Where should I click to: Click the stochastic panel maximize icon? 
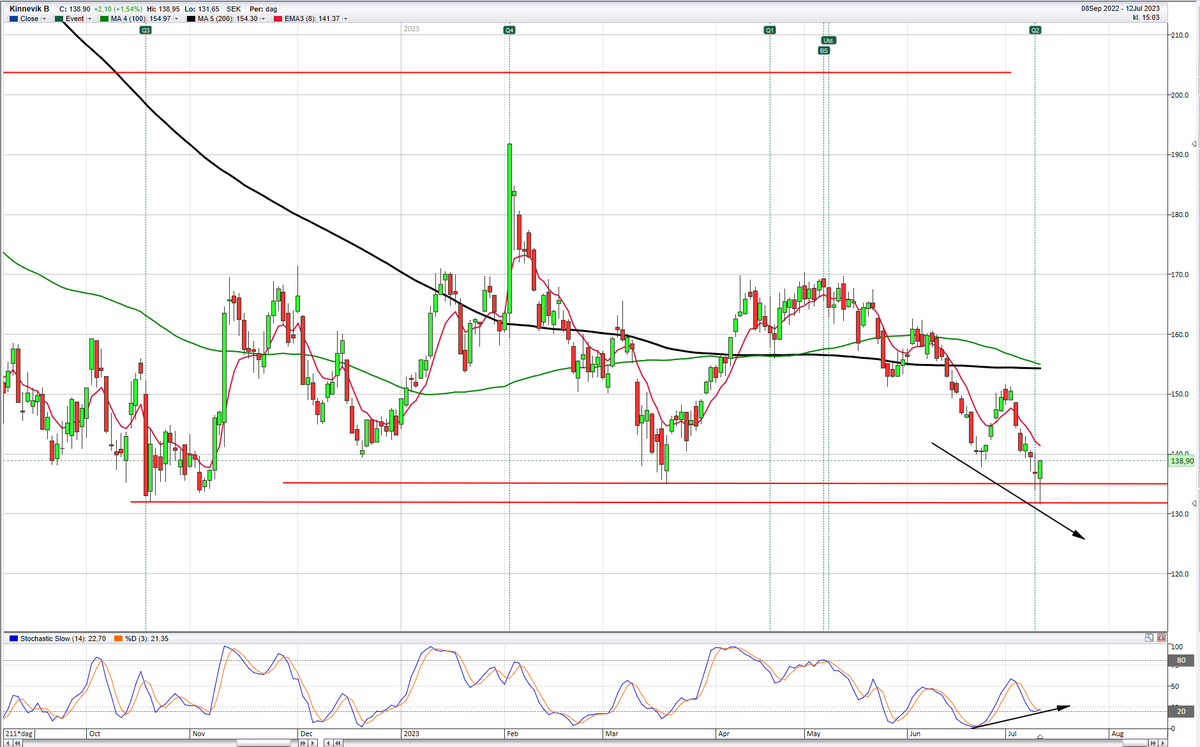point(1149,637)
